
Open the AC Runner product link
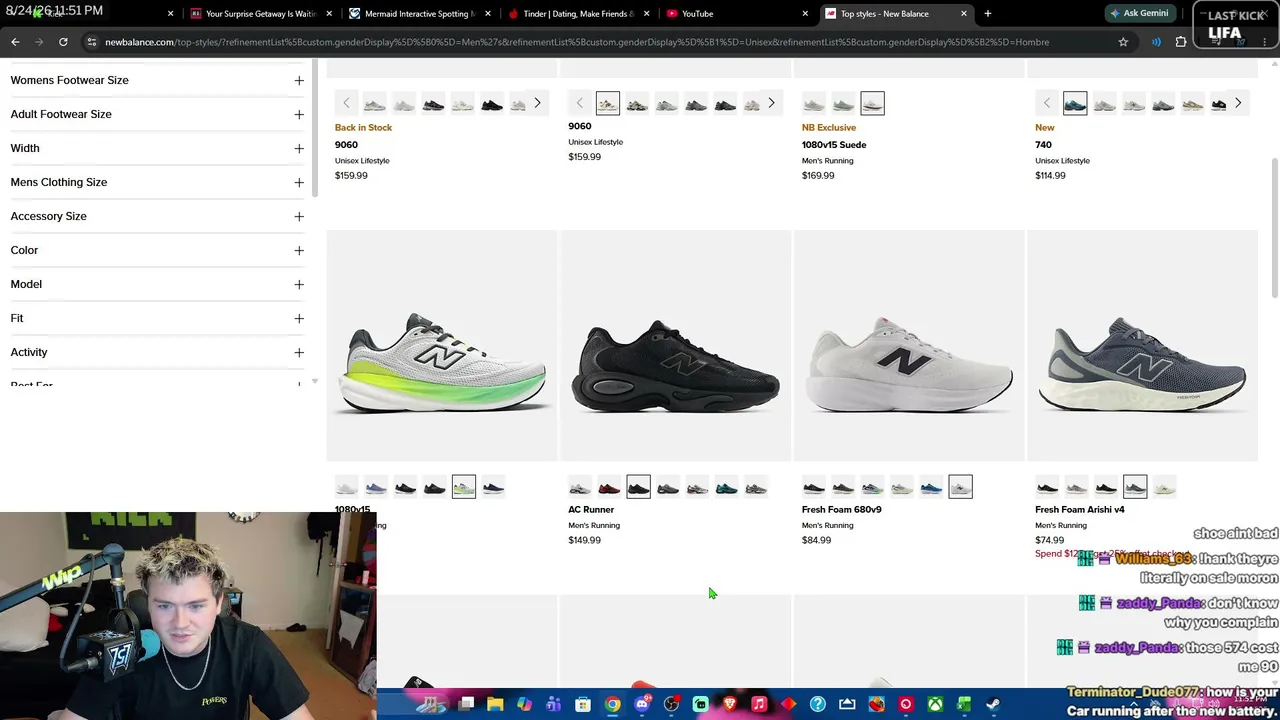click(591, 510)
